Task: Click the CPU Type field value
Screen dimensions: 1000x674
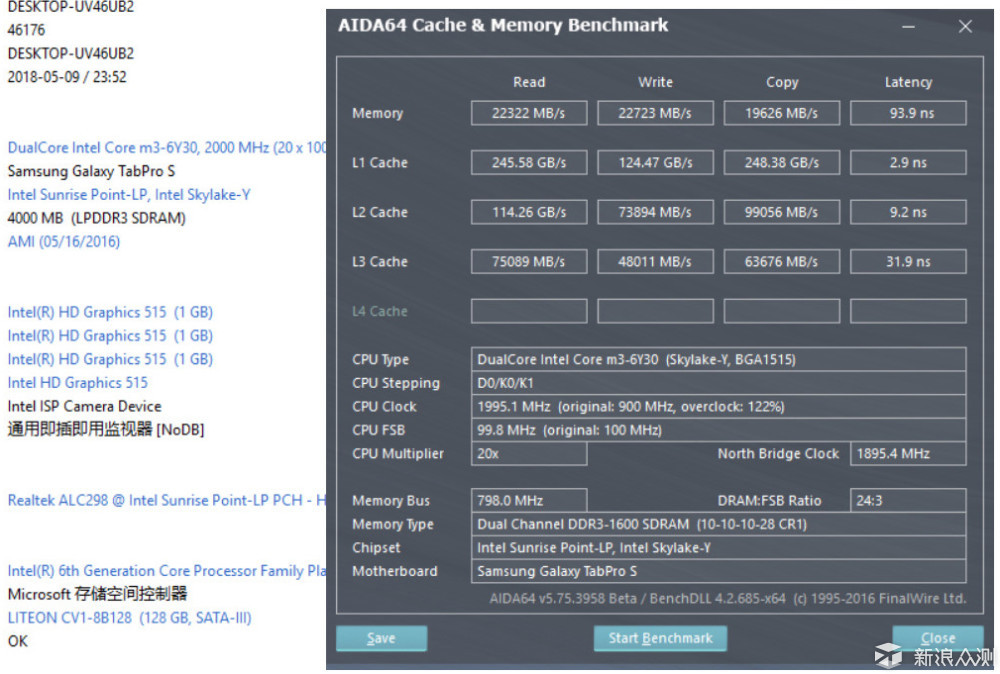Action: [x=718, y=360]
